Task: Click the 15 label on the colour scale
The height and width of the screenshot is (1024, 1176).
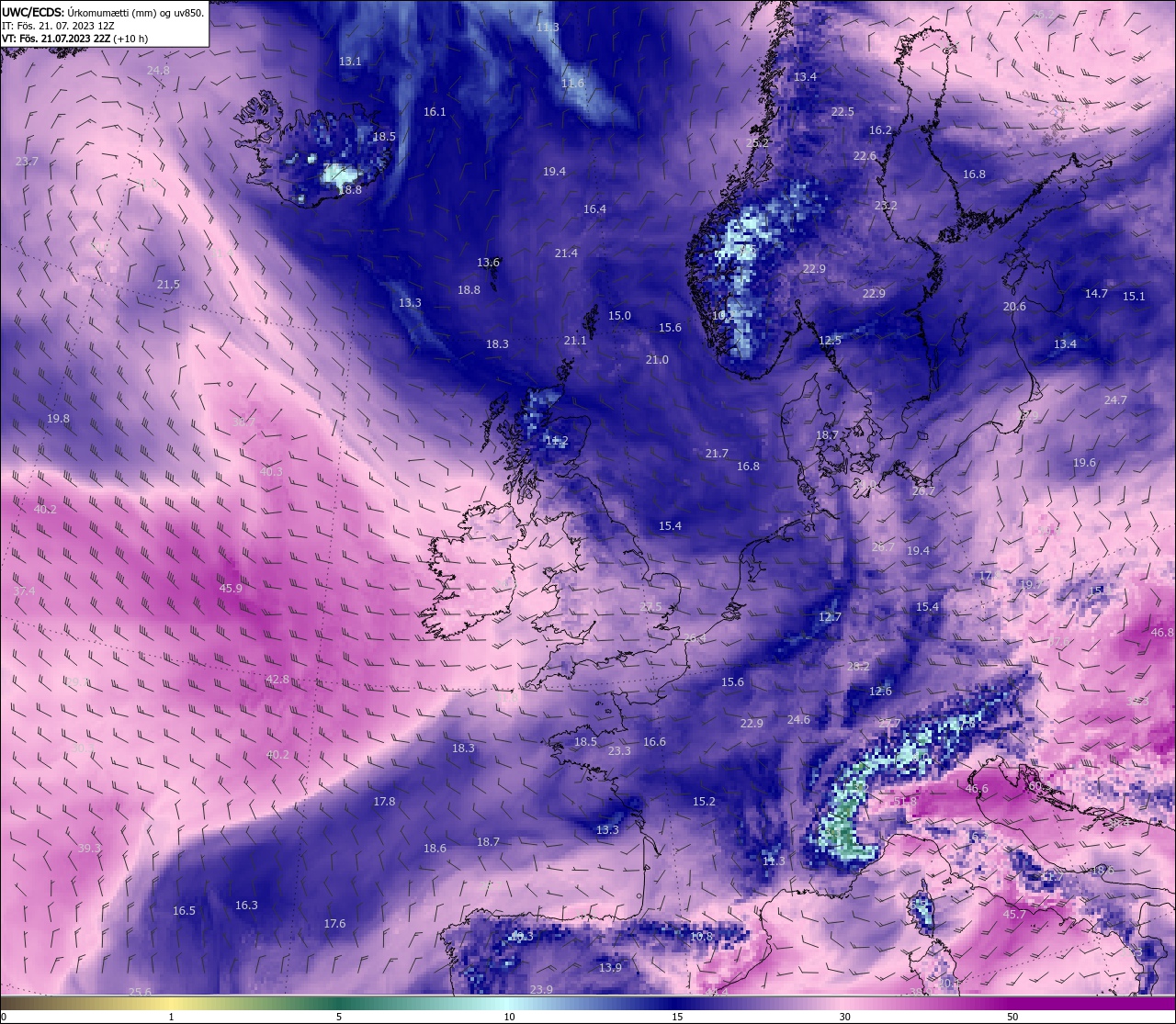Action: pyautogui.click(x=677, y=1017)
